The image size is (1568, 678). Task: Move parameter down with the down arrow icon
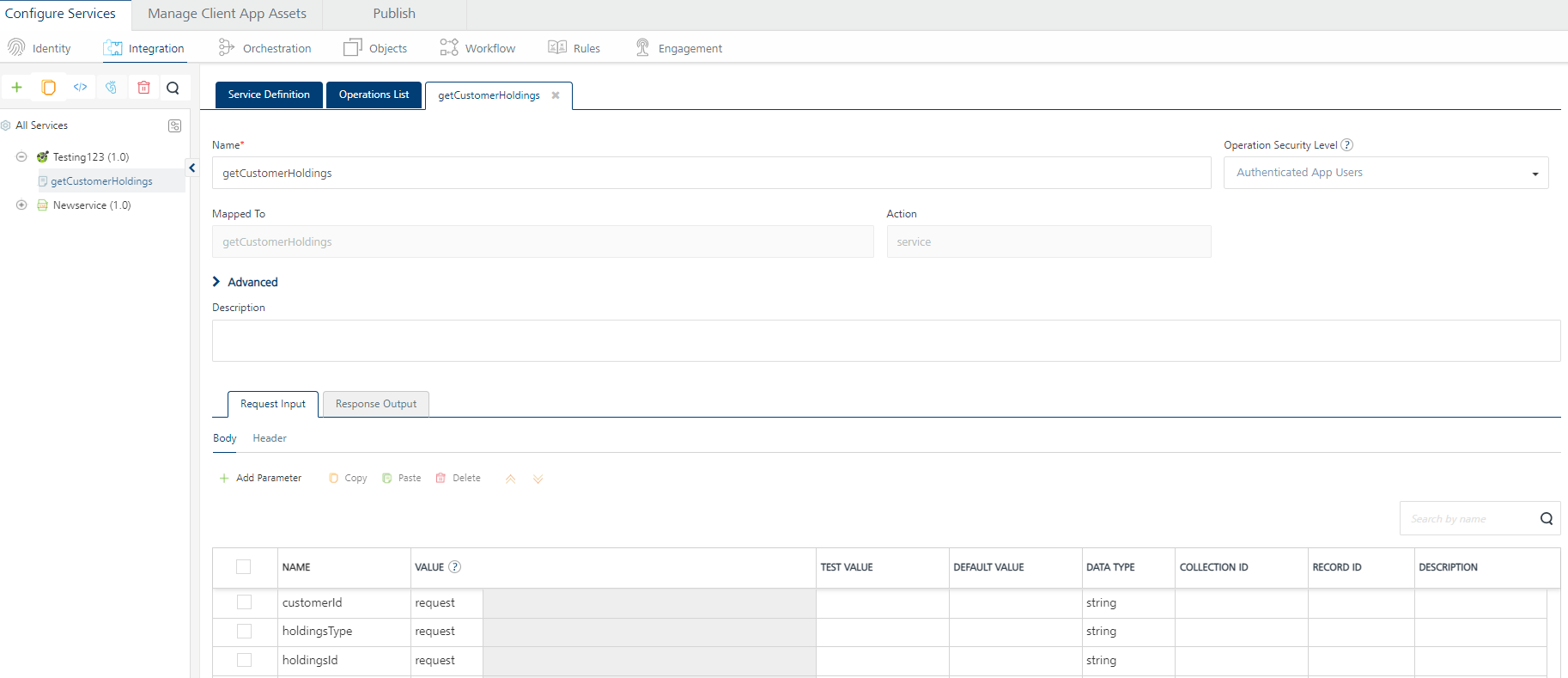click(x=538, y=479)
